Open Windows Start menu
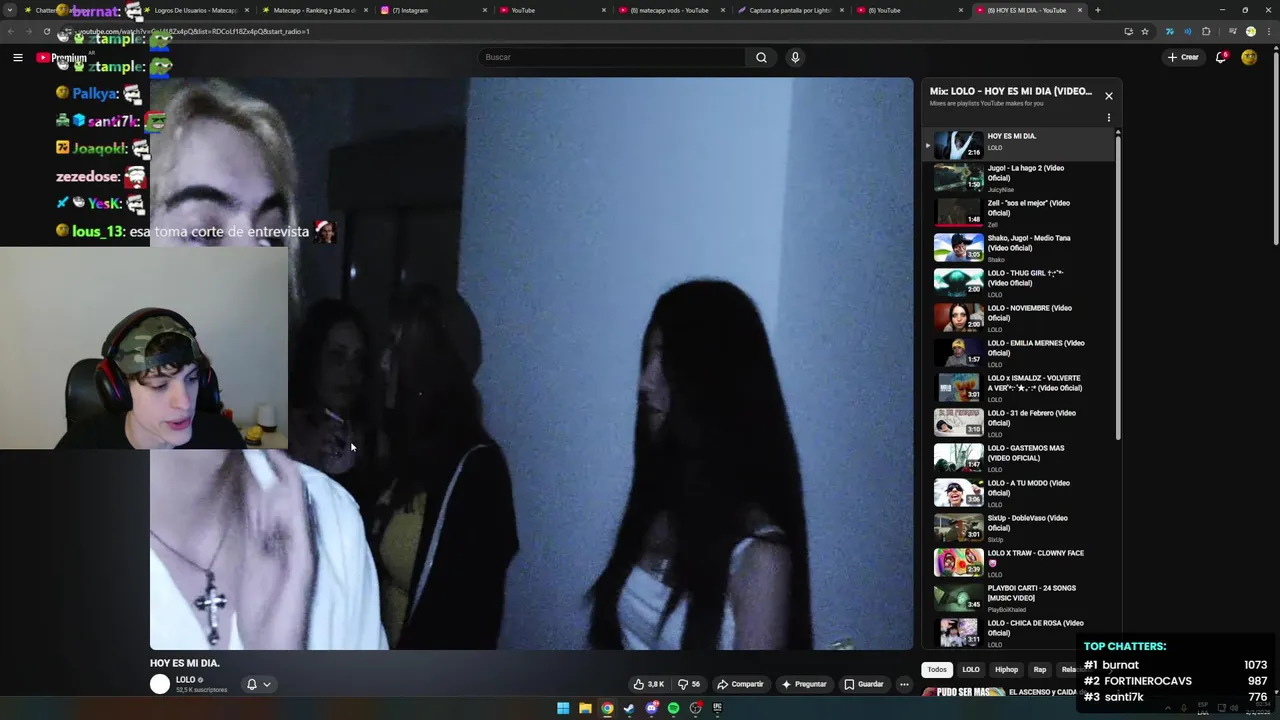 [563, 708]
